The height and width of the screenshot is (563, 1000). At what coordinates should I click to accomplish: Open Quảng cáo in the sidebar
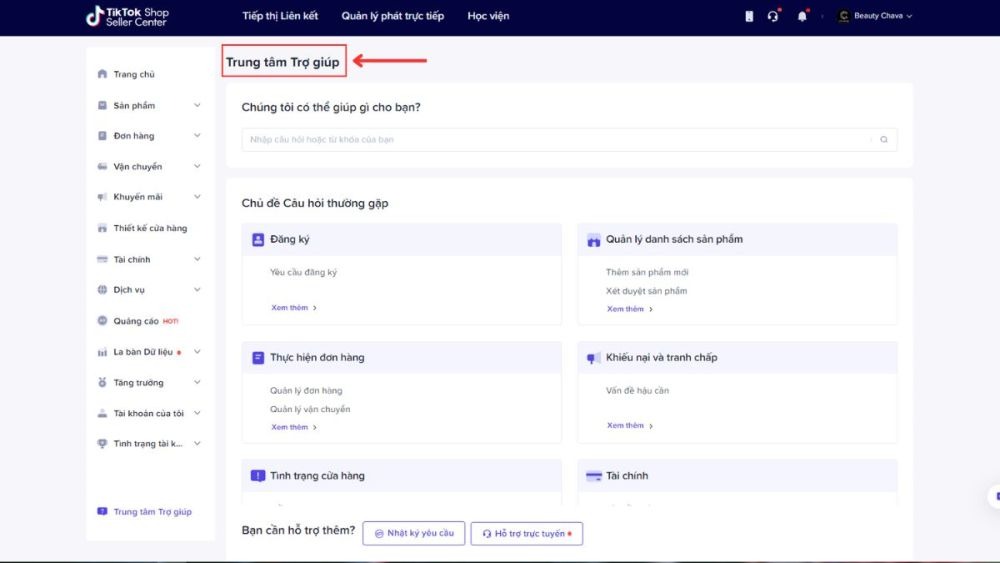click(x=136, y=321)
